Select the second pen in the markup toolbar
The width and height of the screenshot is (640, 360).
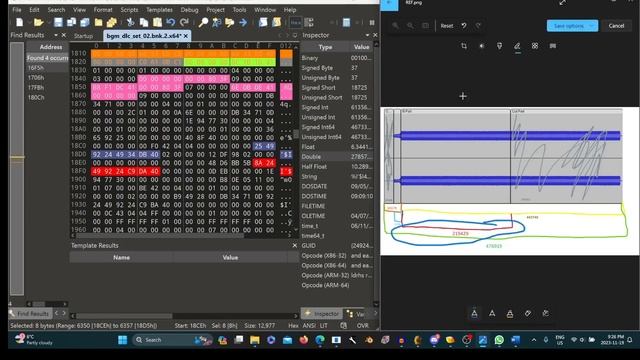pyautogui.click(x=492, y=313)
